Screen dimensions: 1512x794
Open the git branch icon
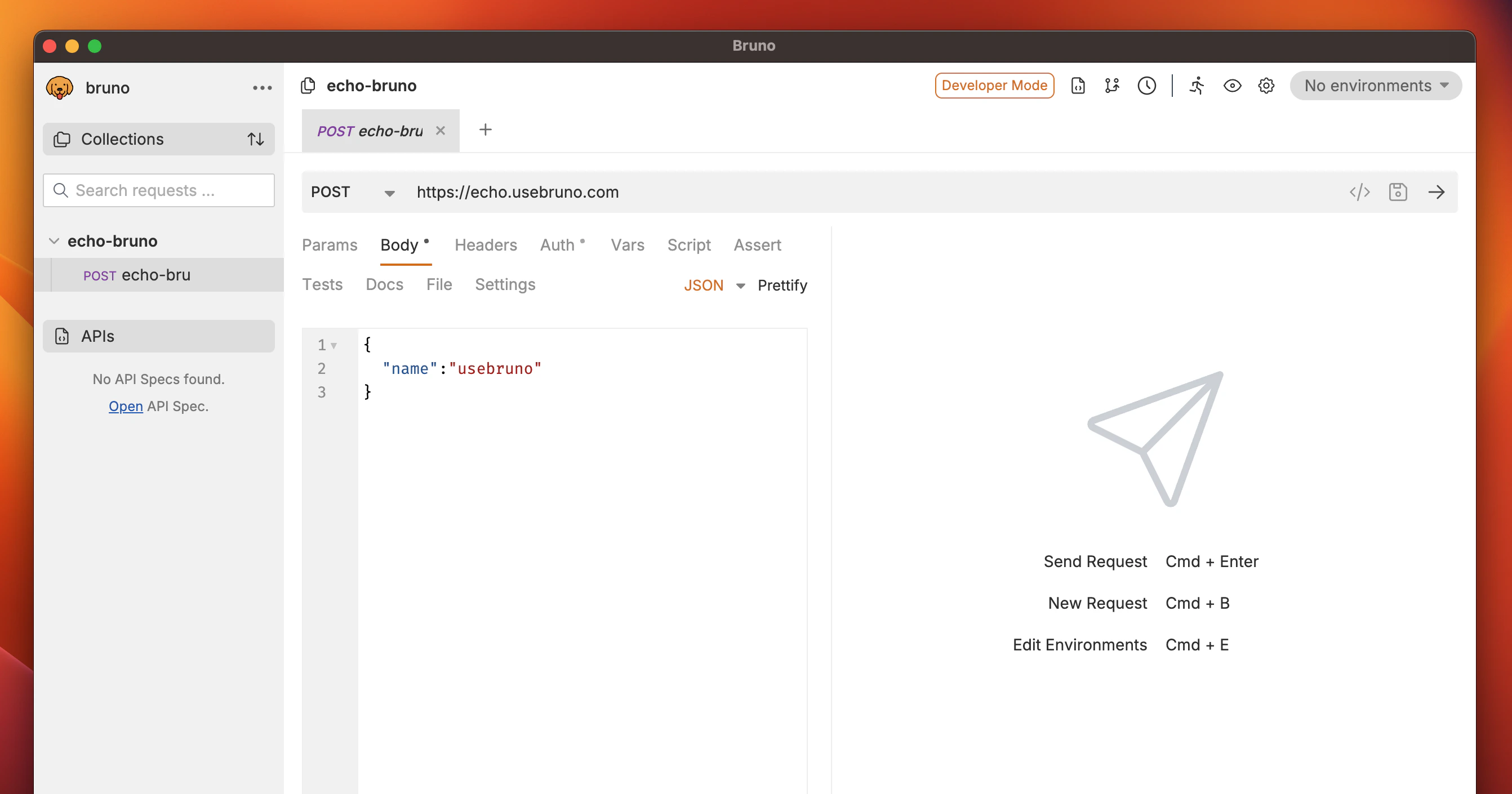1111,86
